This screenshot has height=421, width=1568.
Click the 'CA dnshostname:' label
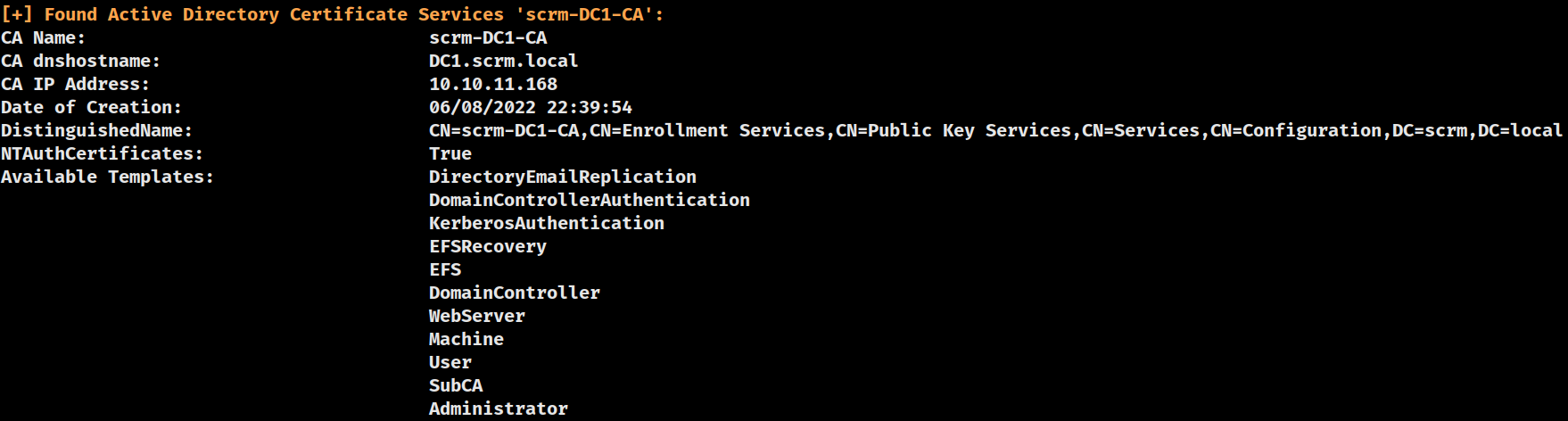[x=81, y=61]
